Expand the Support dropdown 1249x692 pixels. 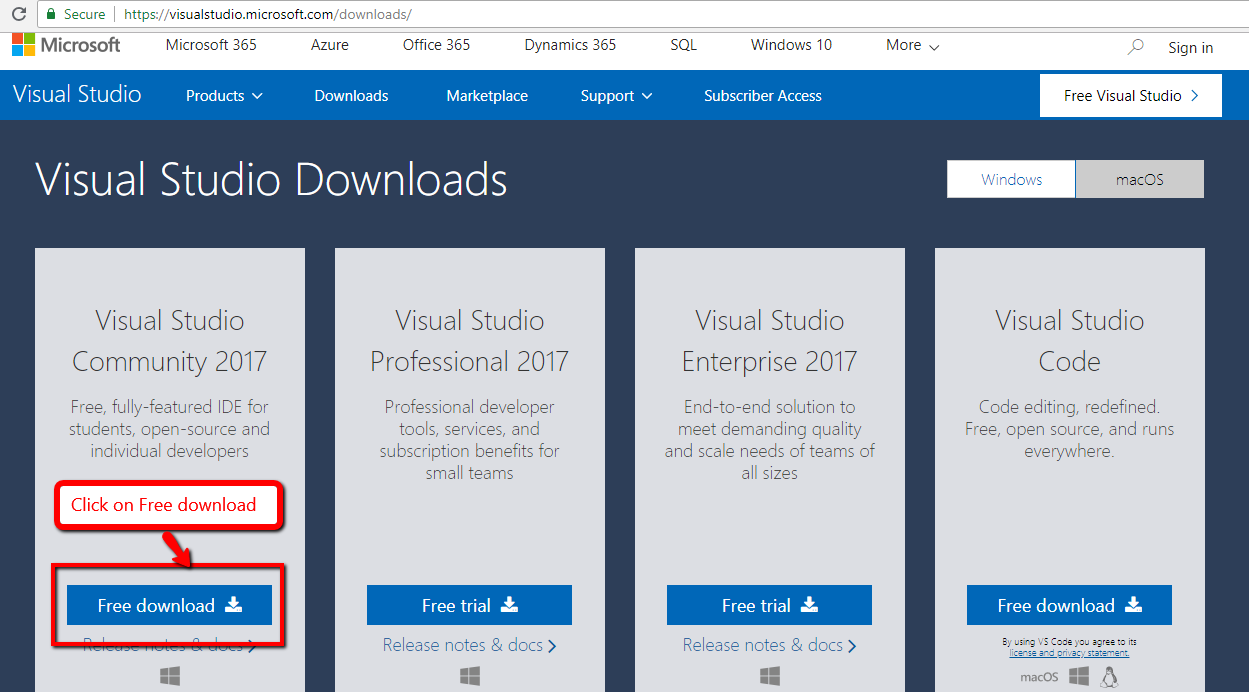615,95
